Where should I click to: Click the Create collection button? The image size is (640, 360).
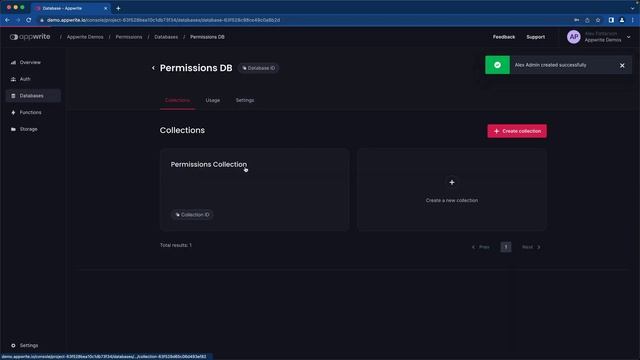pyautogui.click(x=517, y=131)
